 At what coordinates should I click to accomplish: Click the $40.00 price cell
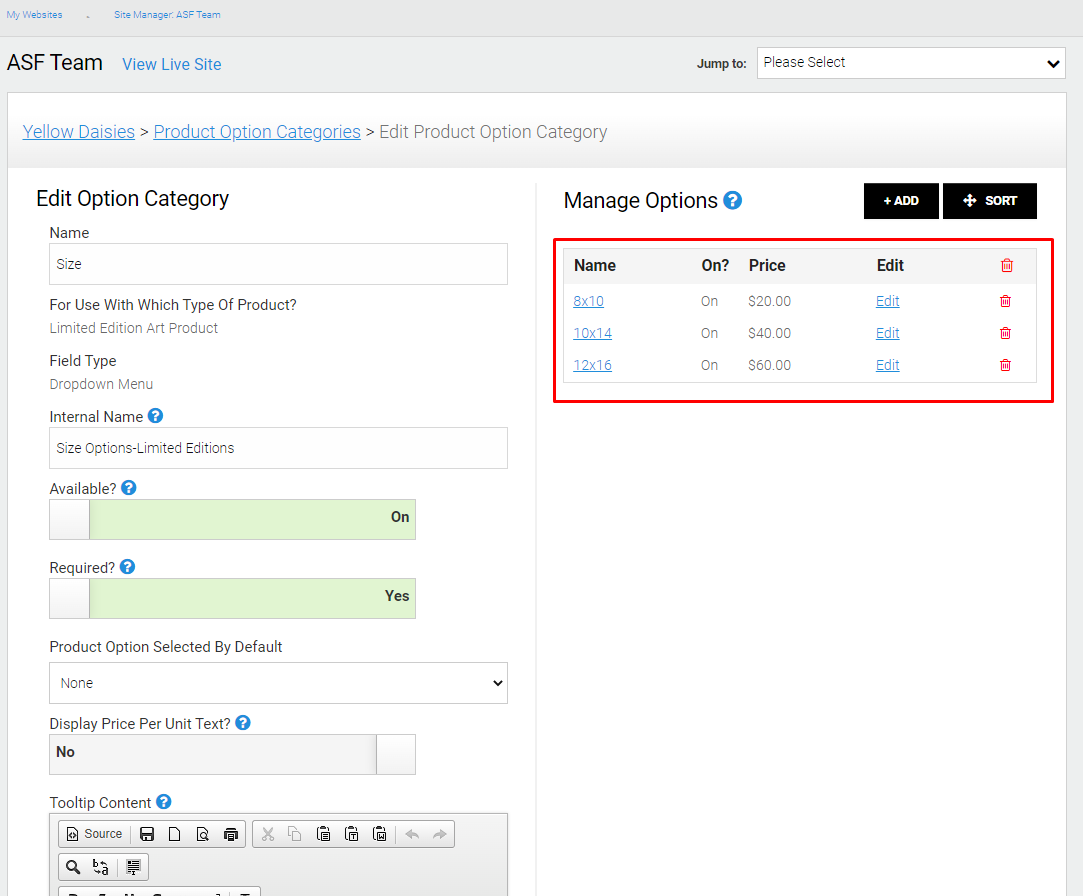pyautogui.click(x=769, y=333)
